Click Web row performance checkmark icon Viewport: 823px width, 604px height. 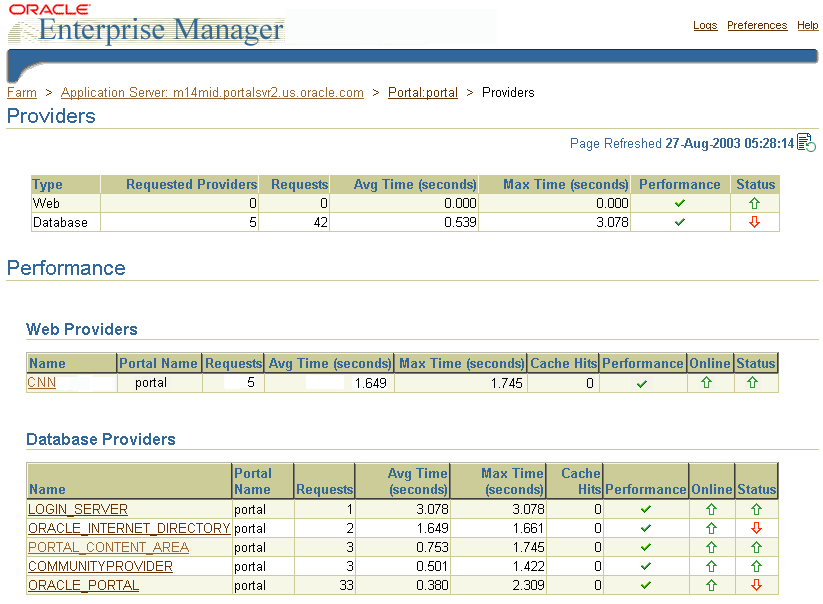tap(680, 203)
